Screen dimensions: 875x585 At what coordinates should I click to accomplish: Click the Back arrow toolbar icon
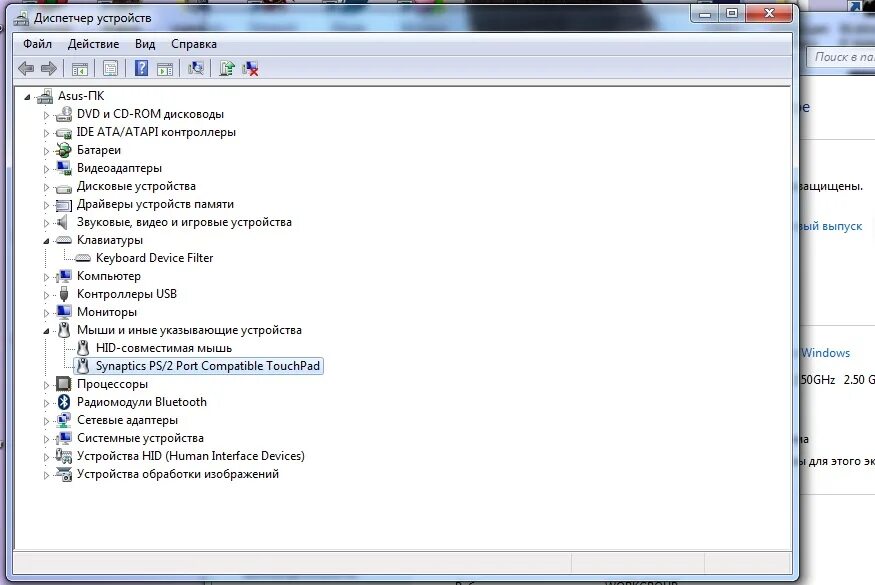pyautogui.click(x=26, y=69)
